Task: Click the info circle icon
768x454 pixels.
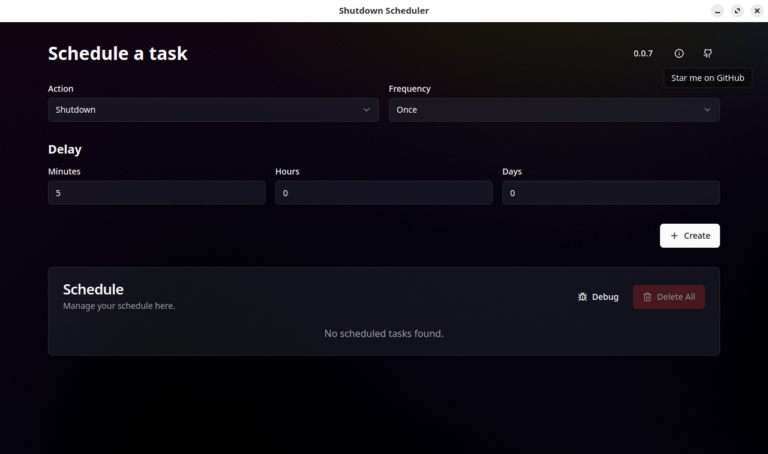Action: click(679, 53)
